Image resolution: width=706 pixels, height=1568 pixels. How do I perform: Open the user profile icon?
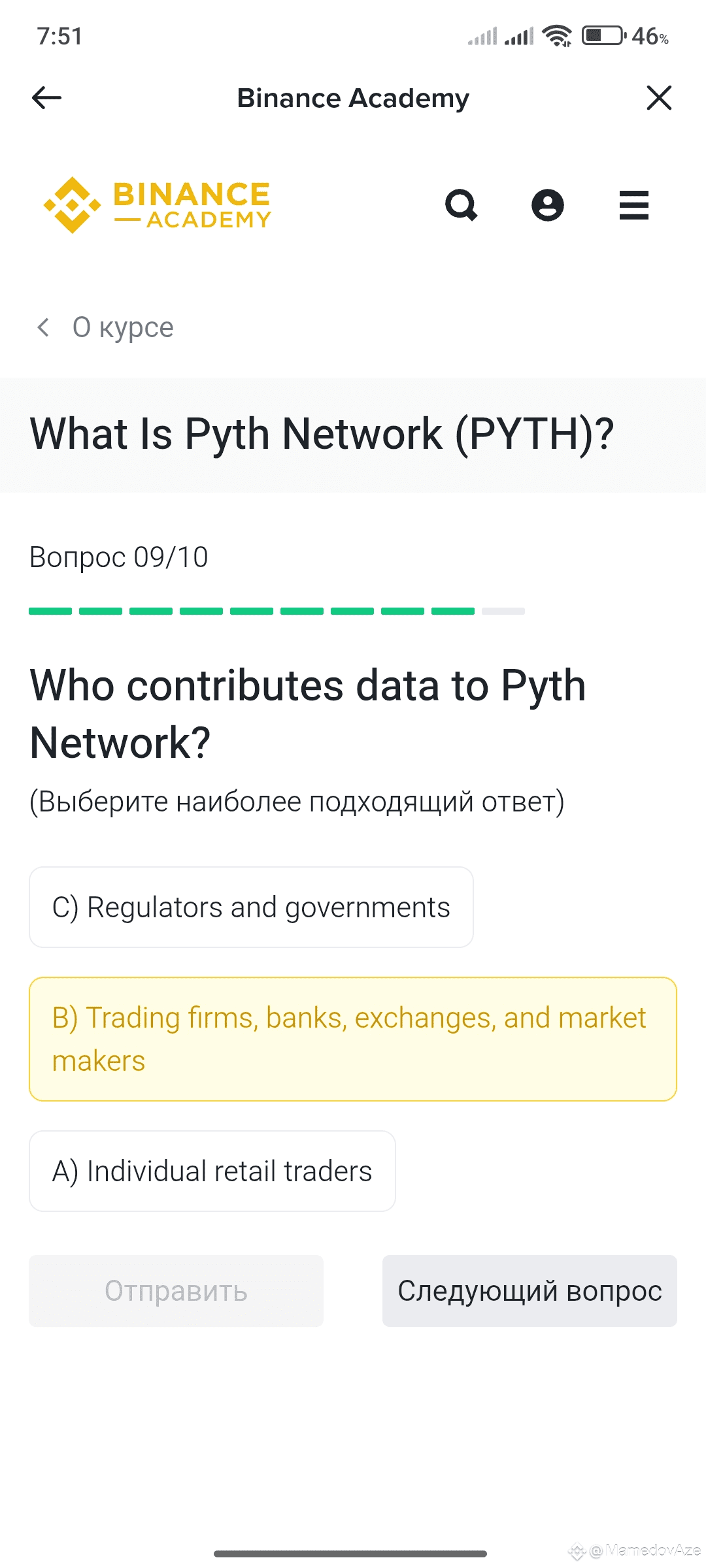pyautogui.click(x=548, y=205)
